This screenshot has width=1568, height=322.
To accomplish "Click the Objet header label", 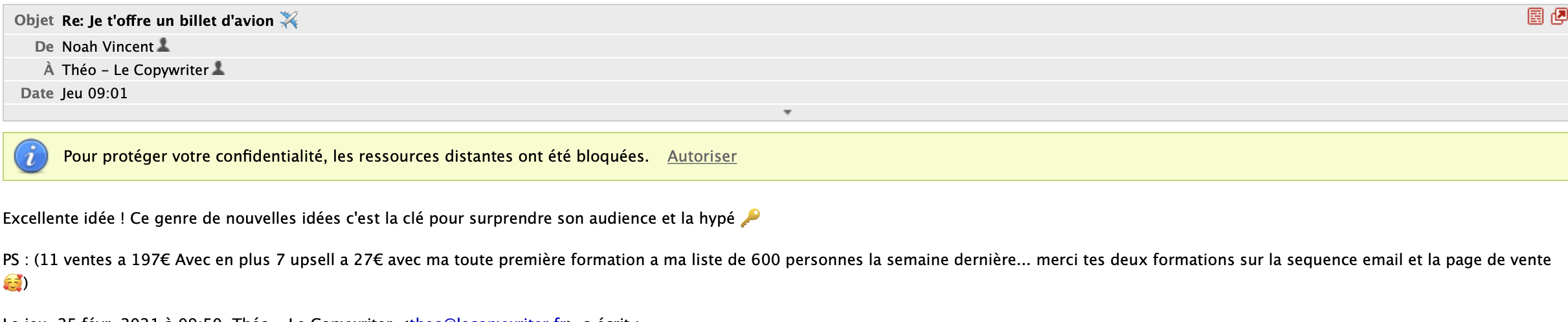I will (x=34, y=21).
